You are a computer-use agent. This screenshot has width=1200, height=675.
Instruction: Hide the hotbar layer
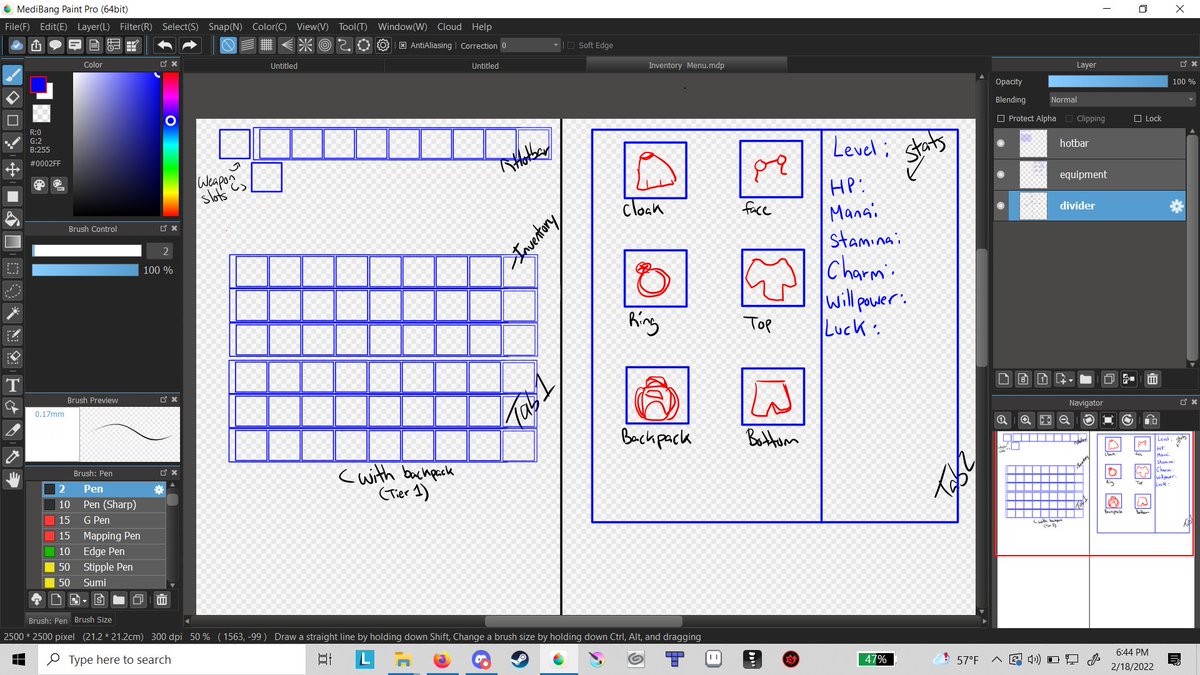pyautogui.click(x=1003, y=144)
